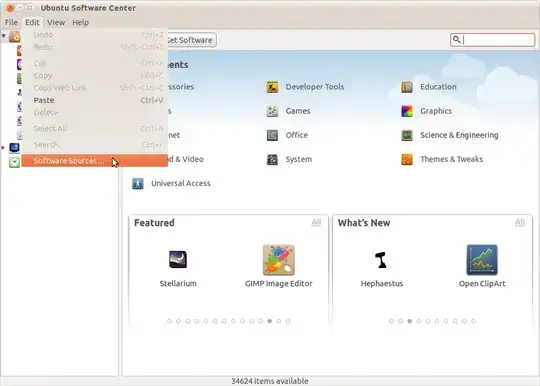Screen dimensions: 540x386
Task: Open the File menu
Action: click(11, 22)
